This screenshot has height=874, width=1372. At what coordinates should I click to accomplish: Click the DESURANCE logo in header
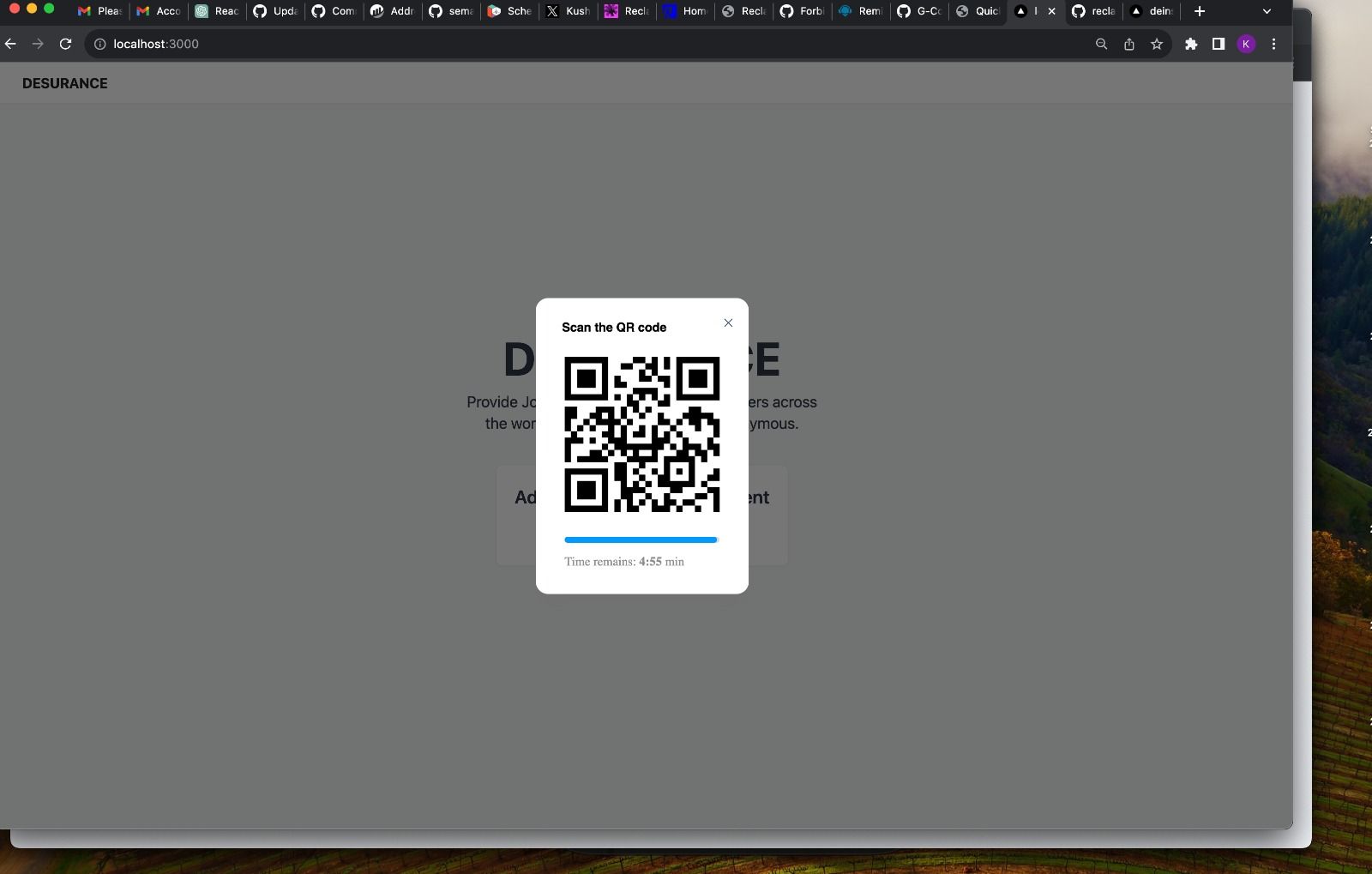point(65,83)
